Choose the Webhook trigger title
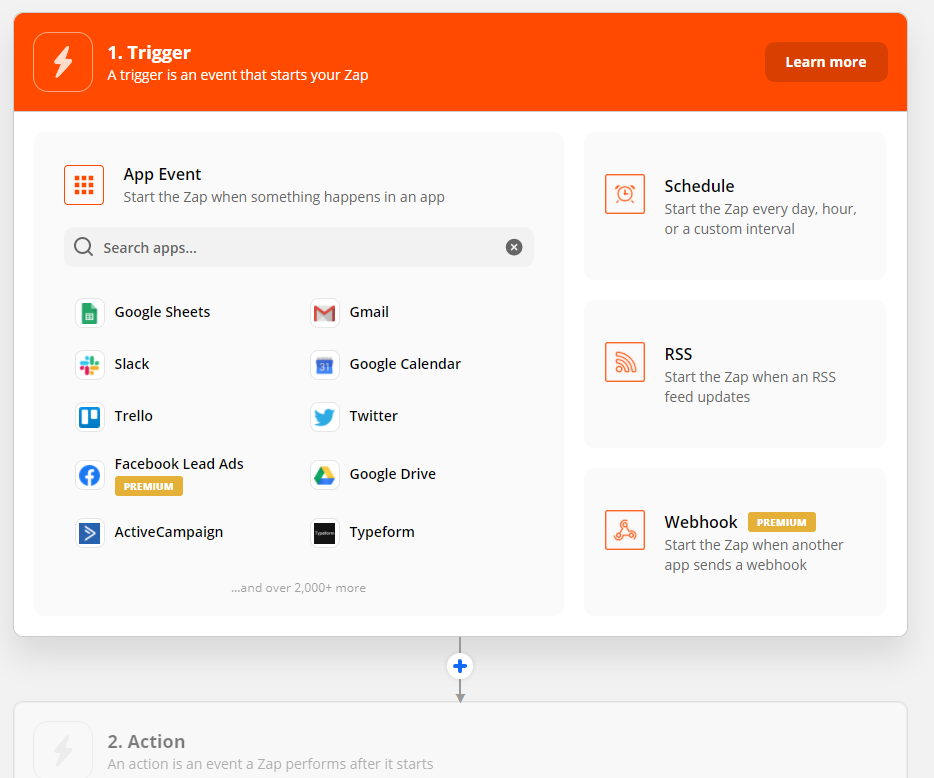 700,522
